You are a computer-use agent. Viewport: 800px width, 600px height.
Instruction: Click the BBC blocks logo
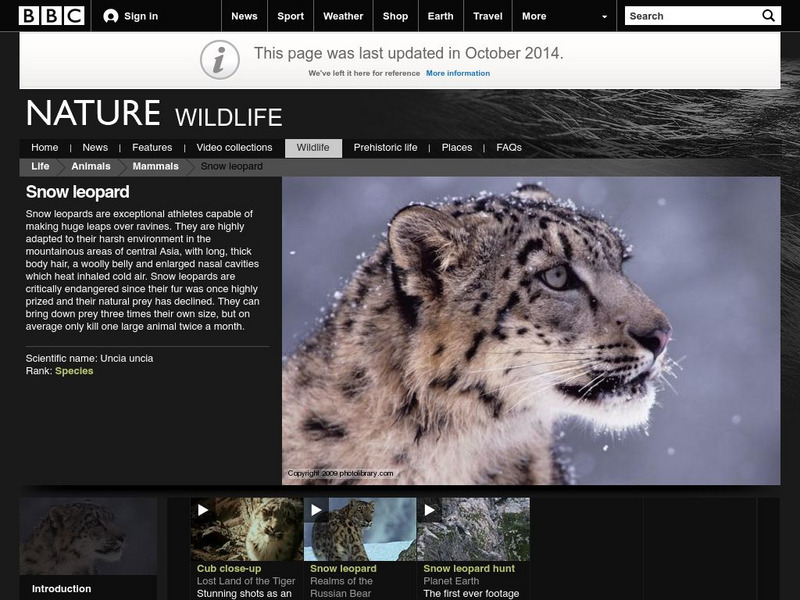[x=36, y=15]
